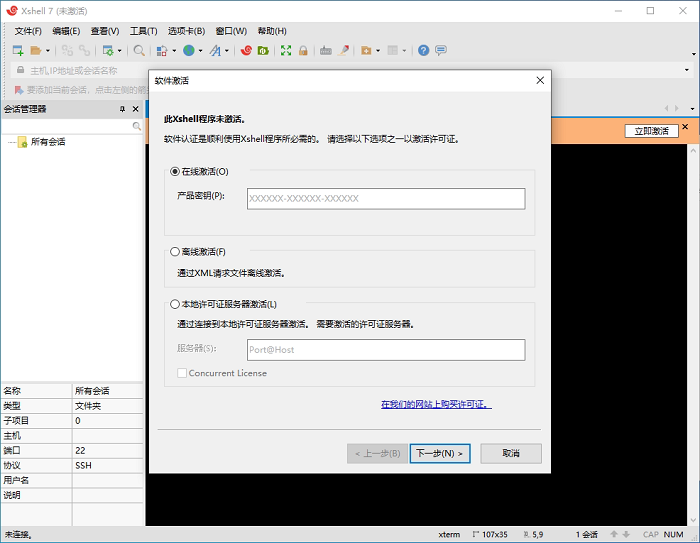
Task: Click the 下一步(N) button
Action: coord(440,454)
